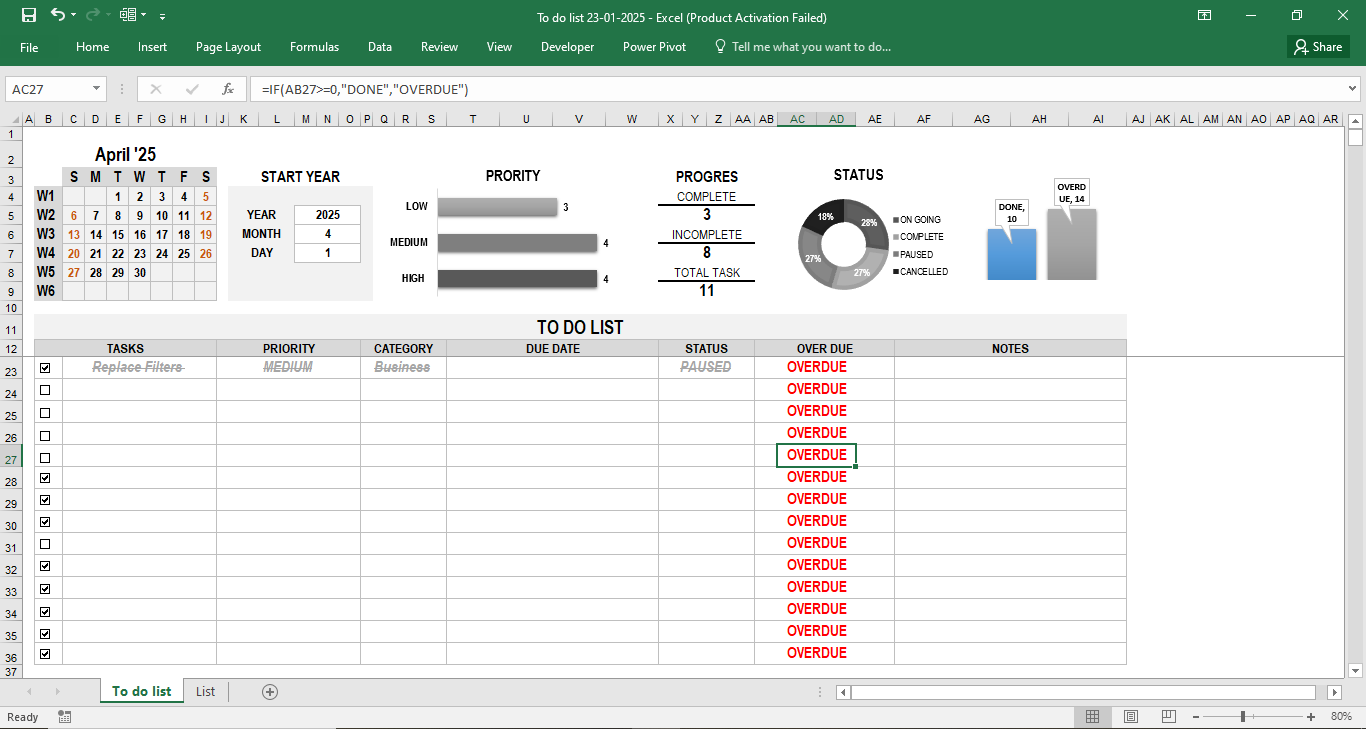Open the Insert Function dialog
The image size is (1366, 729).
pos(227,88)
